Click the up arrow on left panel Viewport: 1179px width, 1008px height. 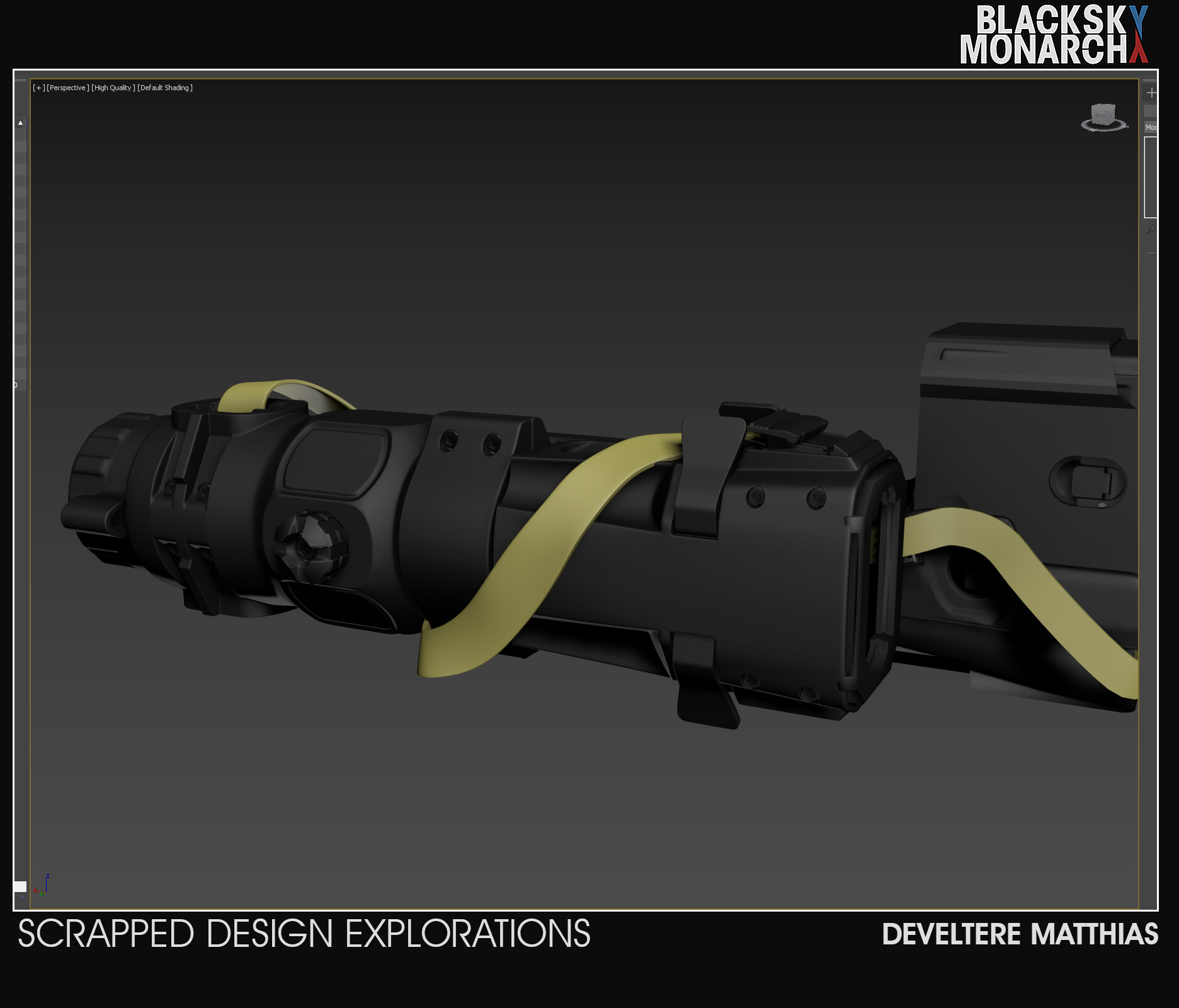[20, 123]
